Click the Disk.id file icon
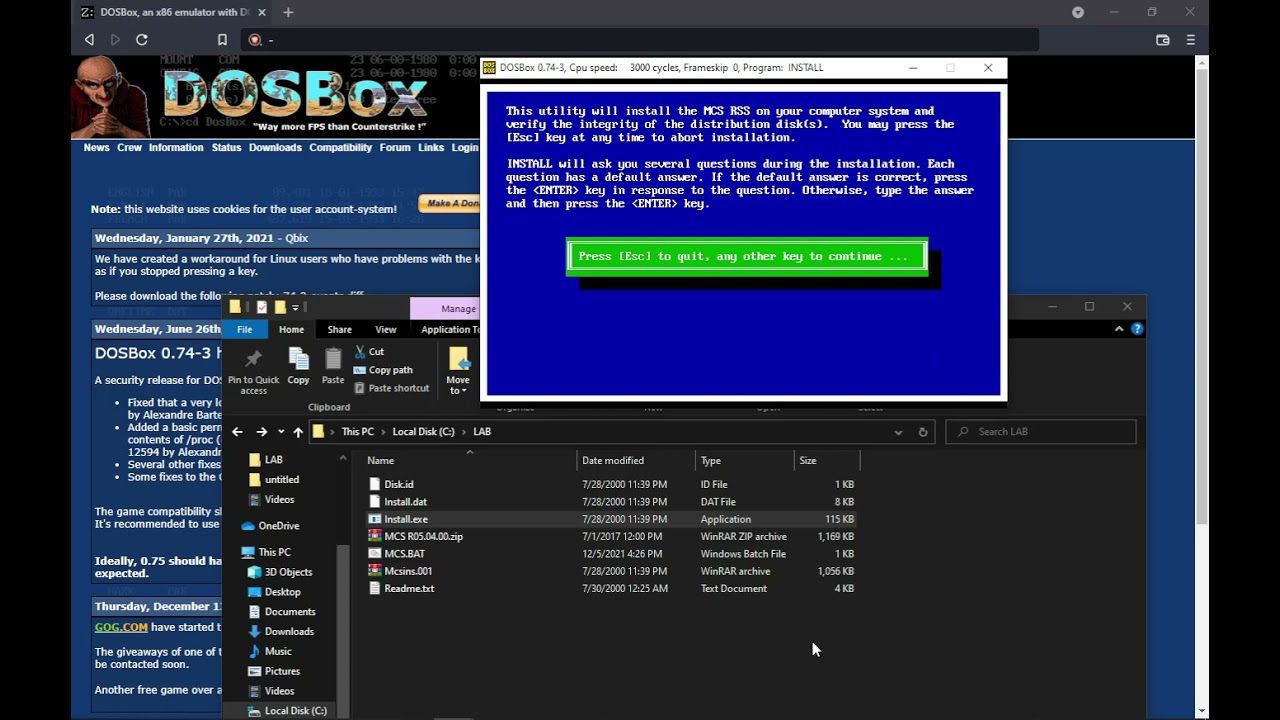 click(x=375, y=484)
